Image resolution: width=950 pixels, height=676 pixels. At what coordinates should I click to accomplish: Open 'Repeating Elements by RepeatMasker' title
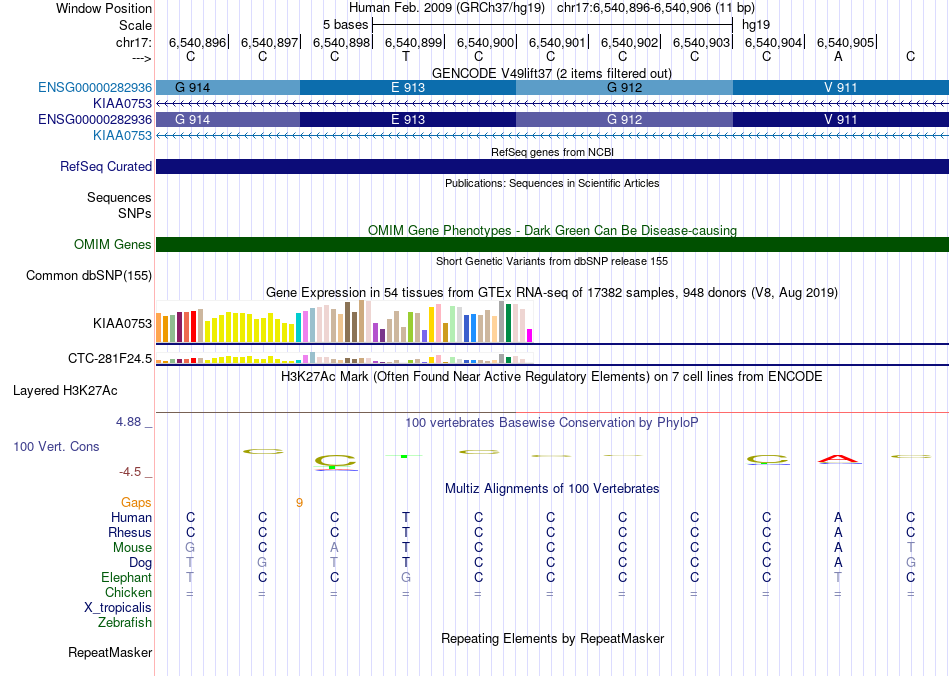point(552,638)
